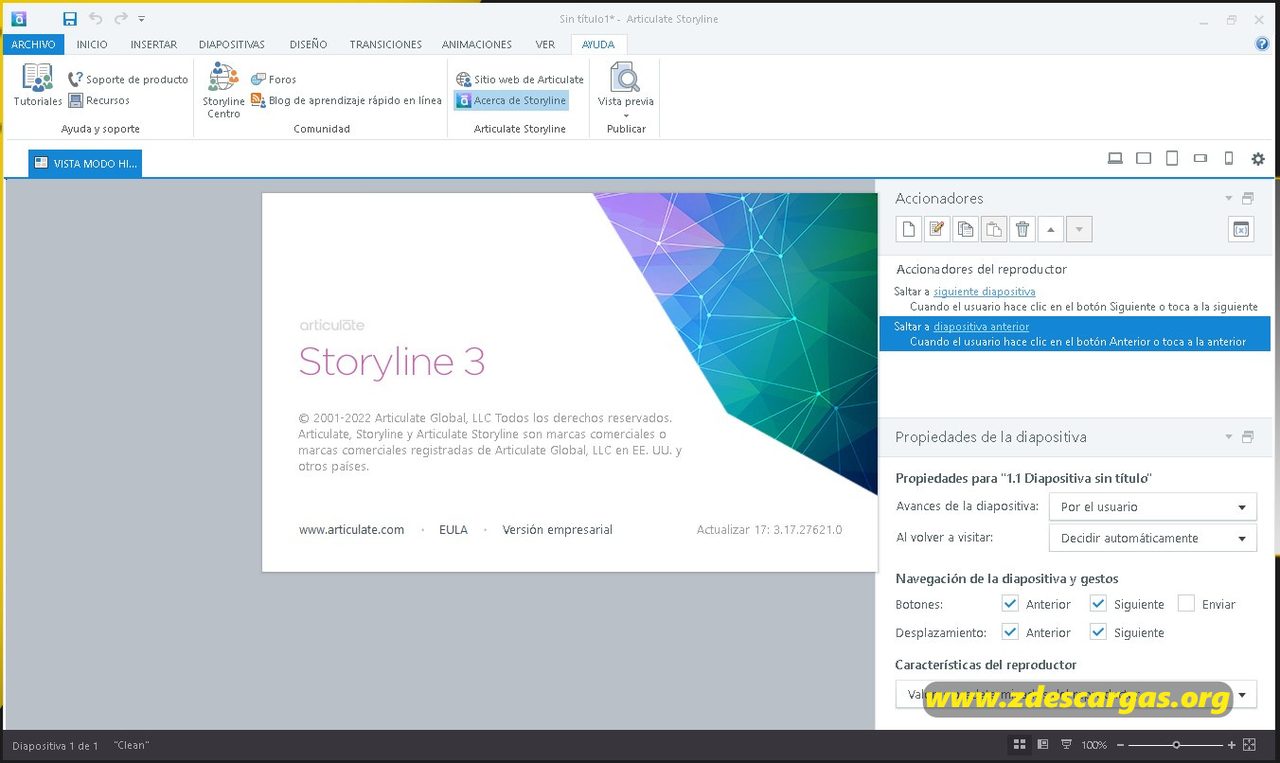Image resolution: width=1280 pixels, height=763 pixels.
Task: Enable the Enviar button checkbox
Action: tap(1186, 603)
